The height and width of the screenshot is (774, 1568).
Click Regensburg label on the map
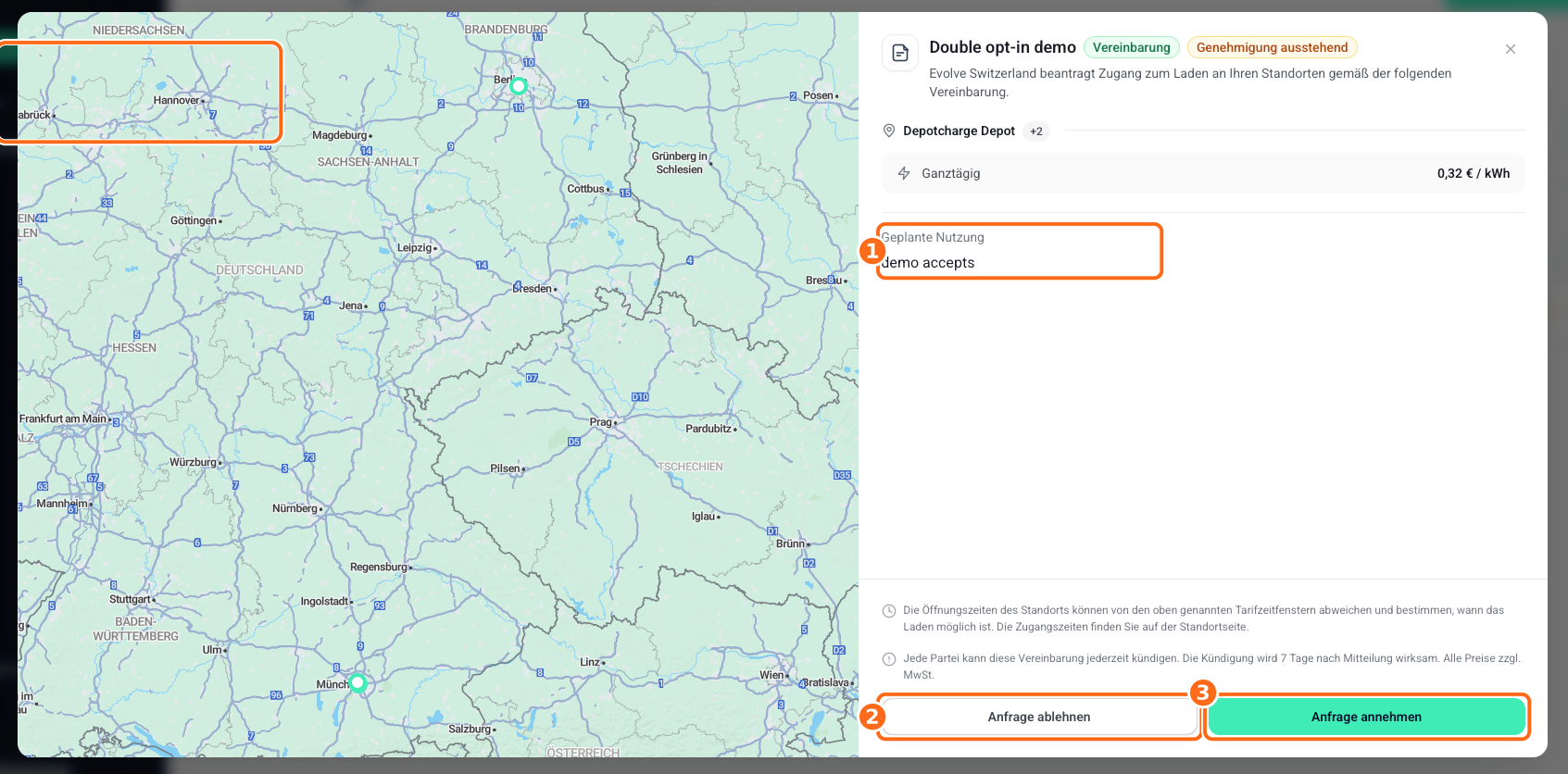[x=379, y=567]
